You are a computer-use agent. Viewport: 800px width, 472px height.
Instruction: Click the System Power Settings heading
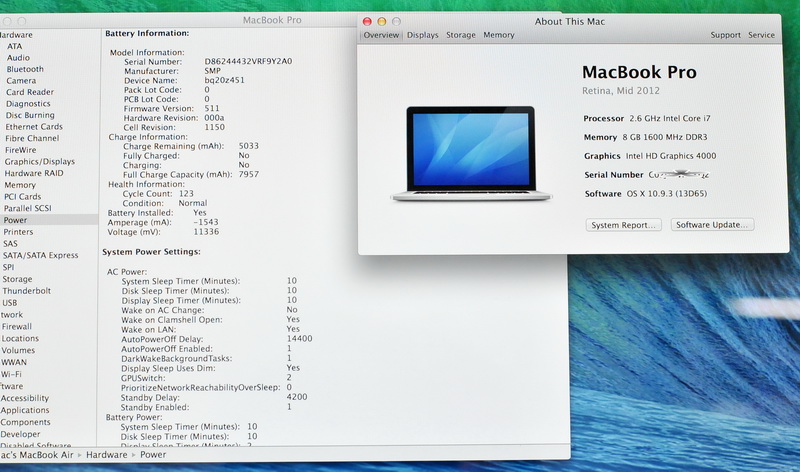(152, 252)
